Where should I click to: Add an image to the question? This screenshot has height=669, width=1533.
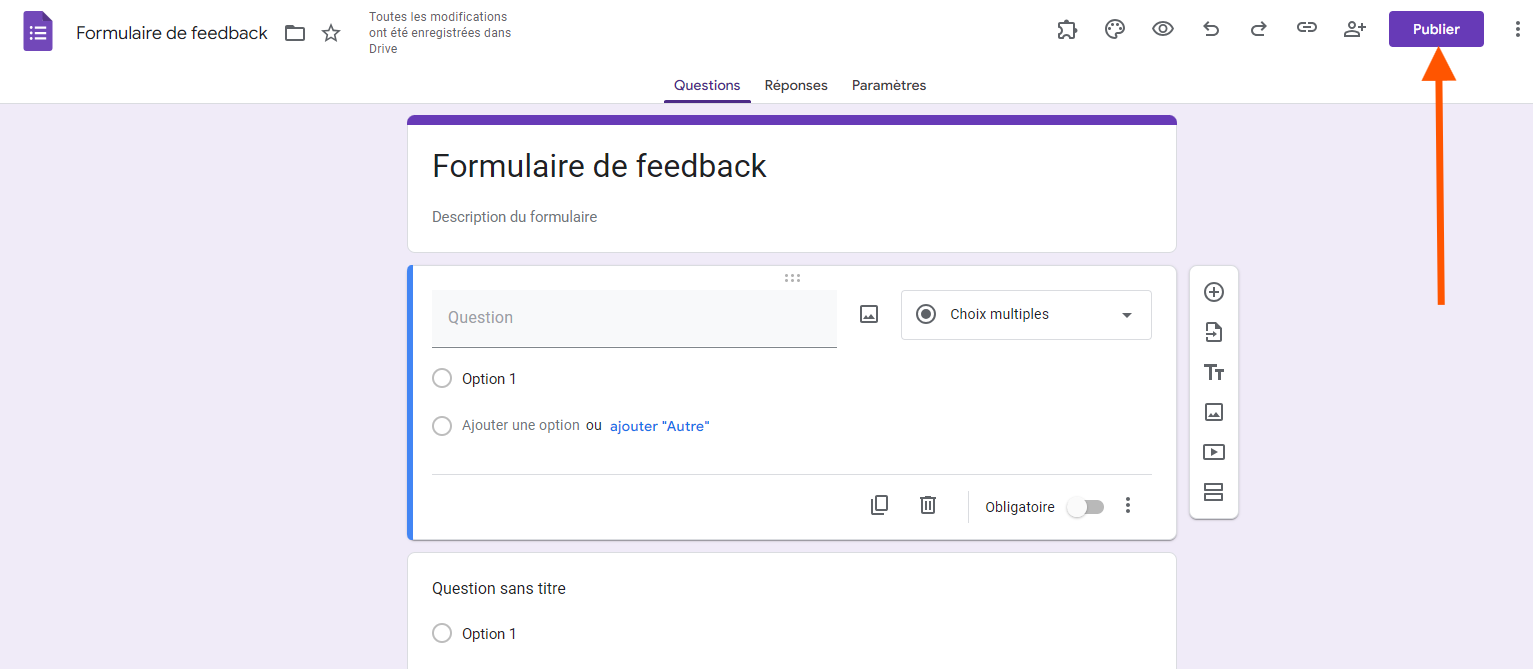coord(869,314)
